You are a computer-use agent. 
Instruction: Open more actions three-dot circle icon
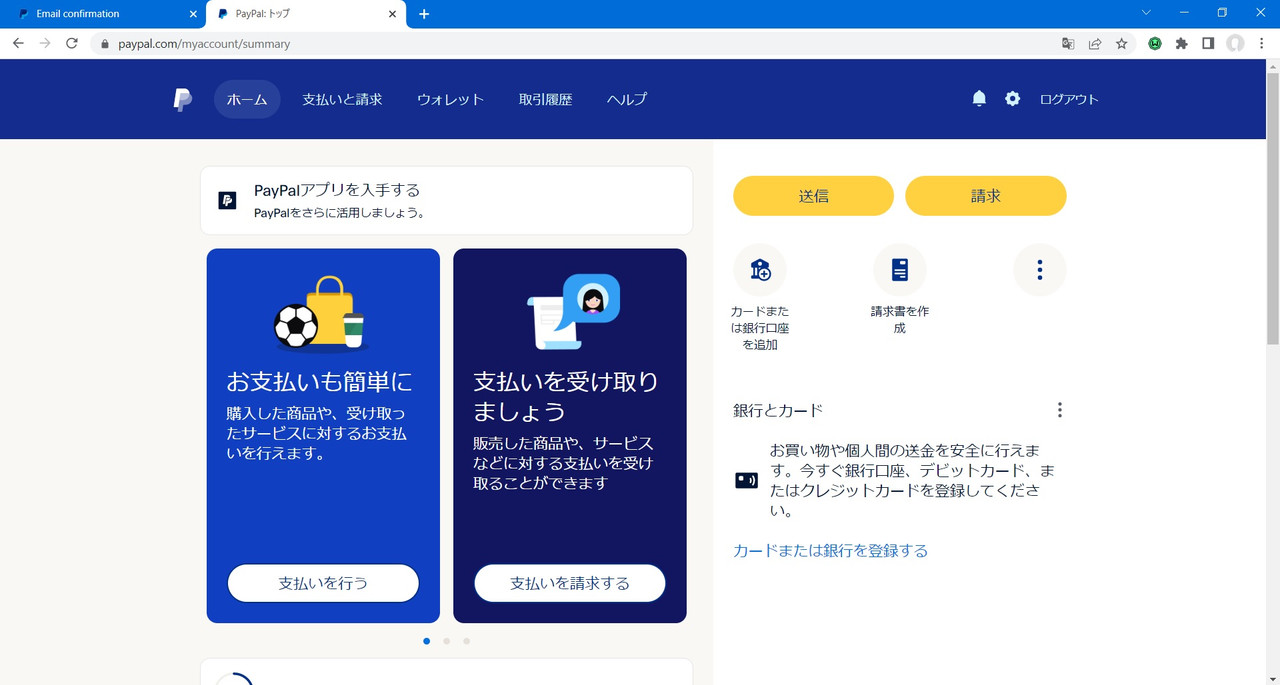point(1040,269)
